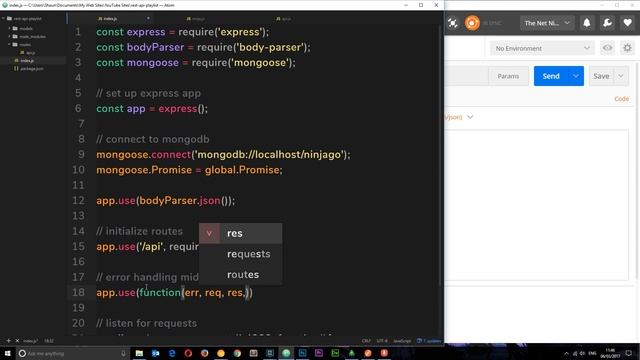The image size is (640, 360).
Task: Close the index.js tab modified dot
Action: pyautogui.click(x=148, y=18)
